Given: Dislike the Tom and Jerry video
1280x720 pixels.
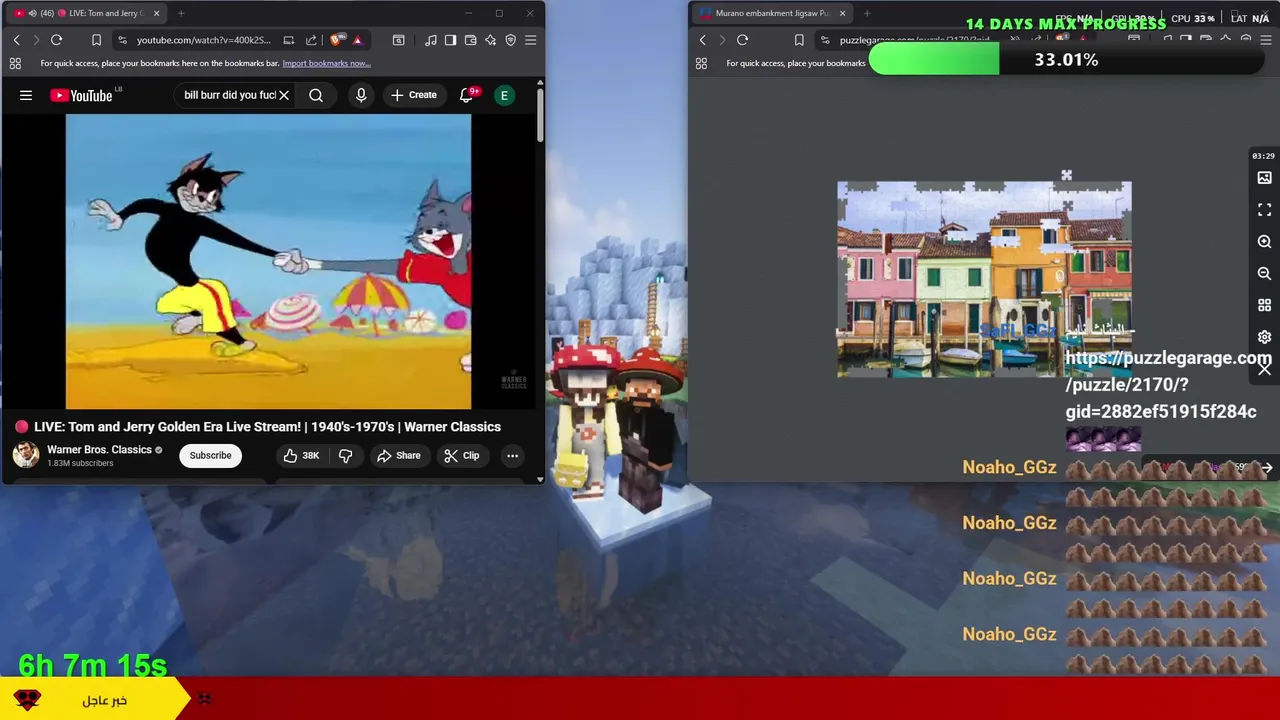Looking at the screenshot, I should 345,455.
